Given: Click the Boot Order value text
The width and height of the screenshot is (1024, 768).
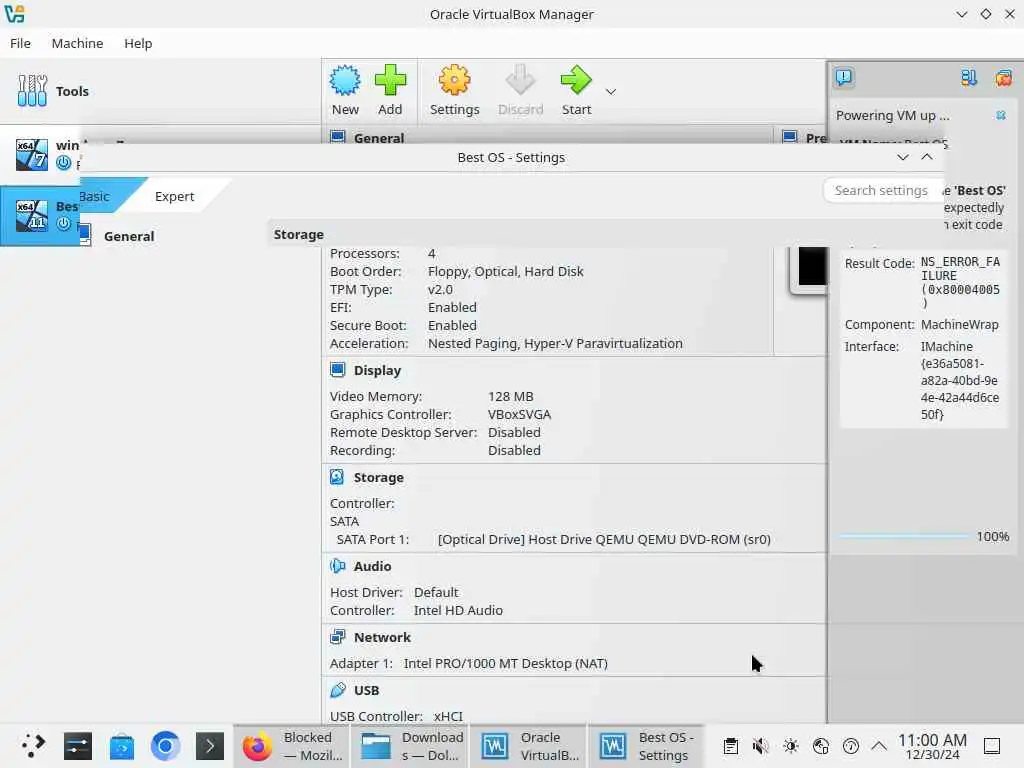Looking at the screenshot, I should [505, 271].
